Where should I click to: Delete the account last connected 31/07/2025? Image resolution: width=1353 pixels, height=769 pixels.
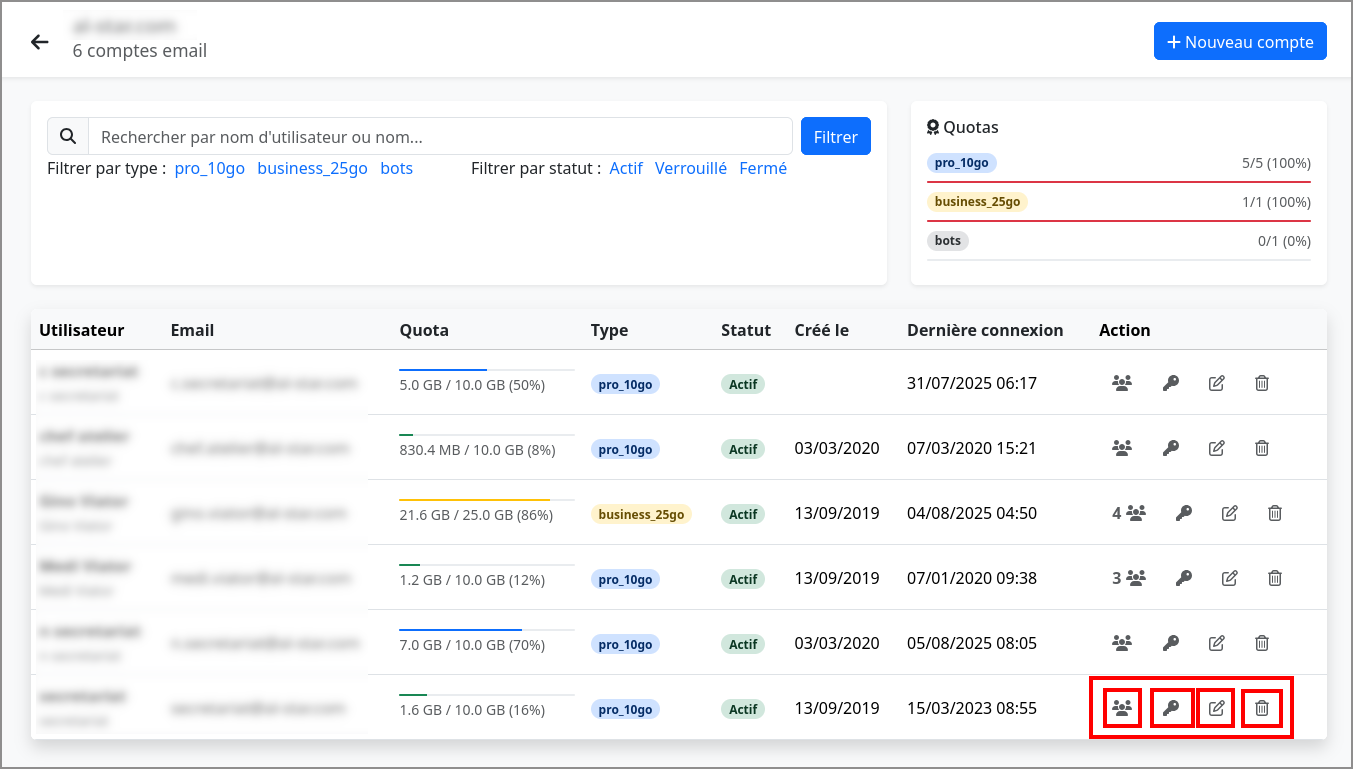pyautogui.click(x=1262, y=383)
